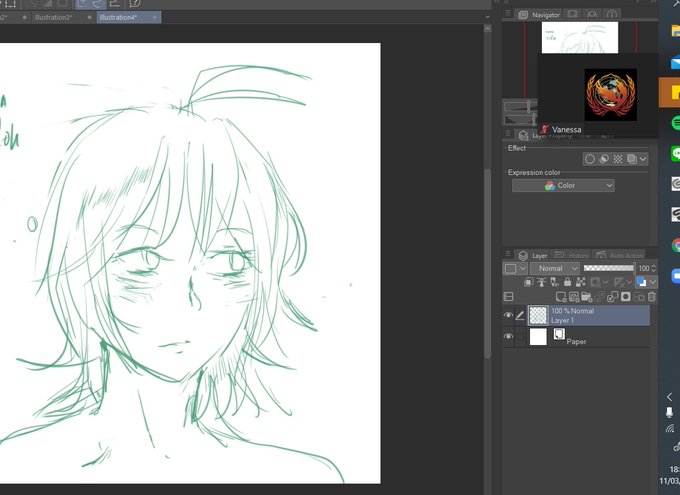680x495 pixels.
Task: Switch to the Layer palette tab
Action: 534,256
